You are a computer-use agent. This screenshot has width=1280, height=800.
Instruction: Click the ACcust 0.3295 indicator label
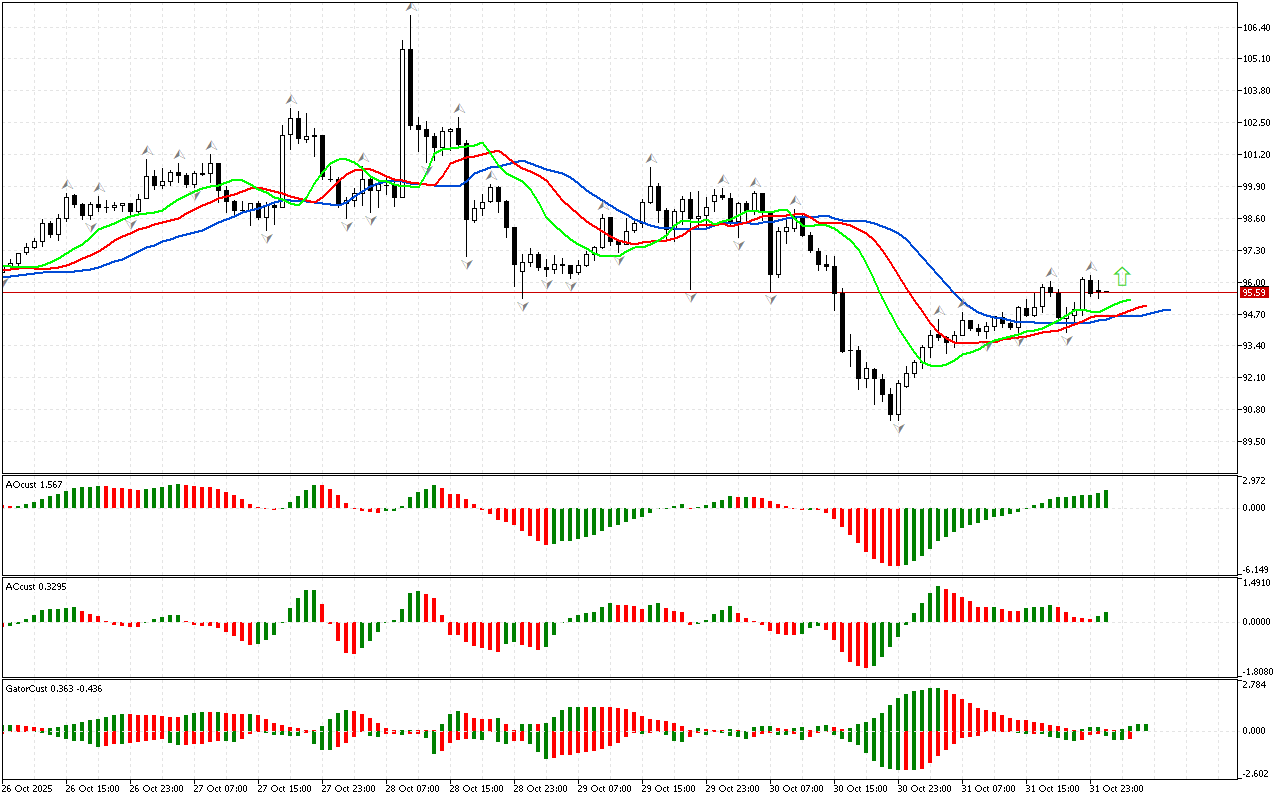[37, 585]
